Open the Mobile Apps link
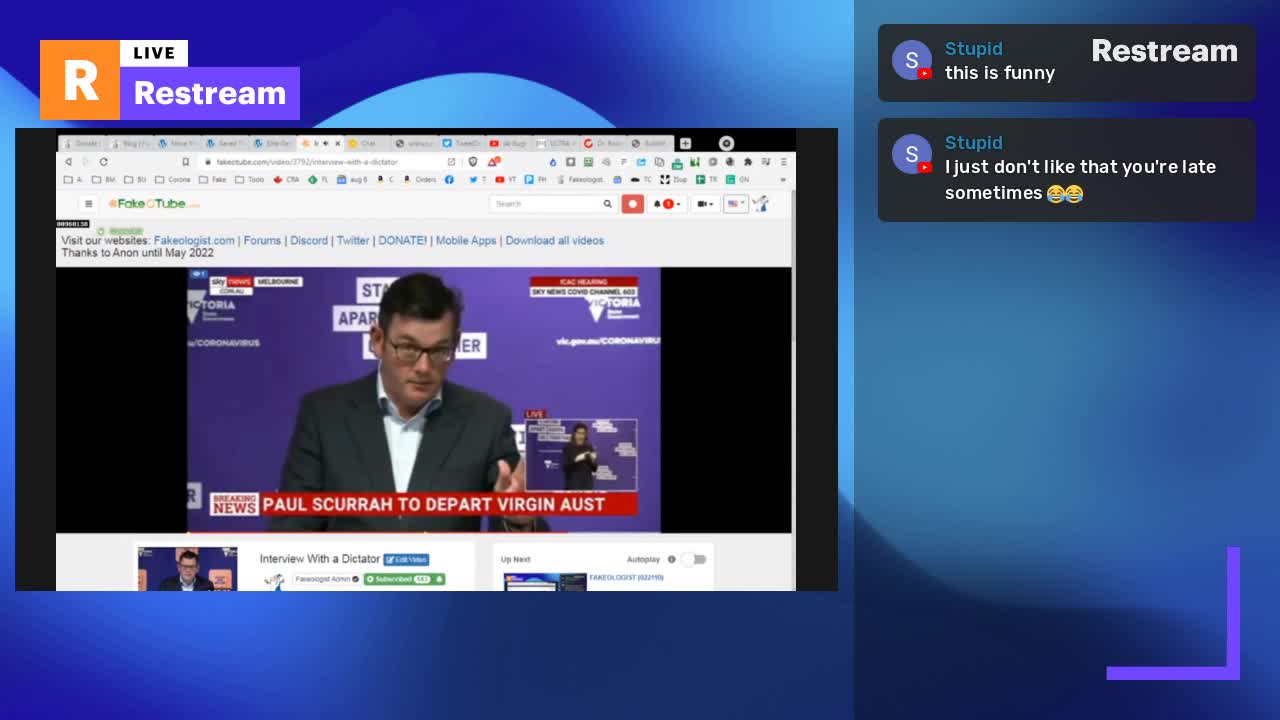 tap(466, 241)
